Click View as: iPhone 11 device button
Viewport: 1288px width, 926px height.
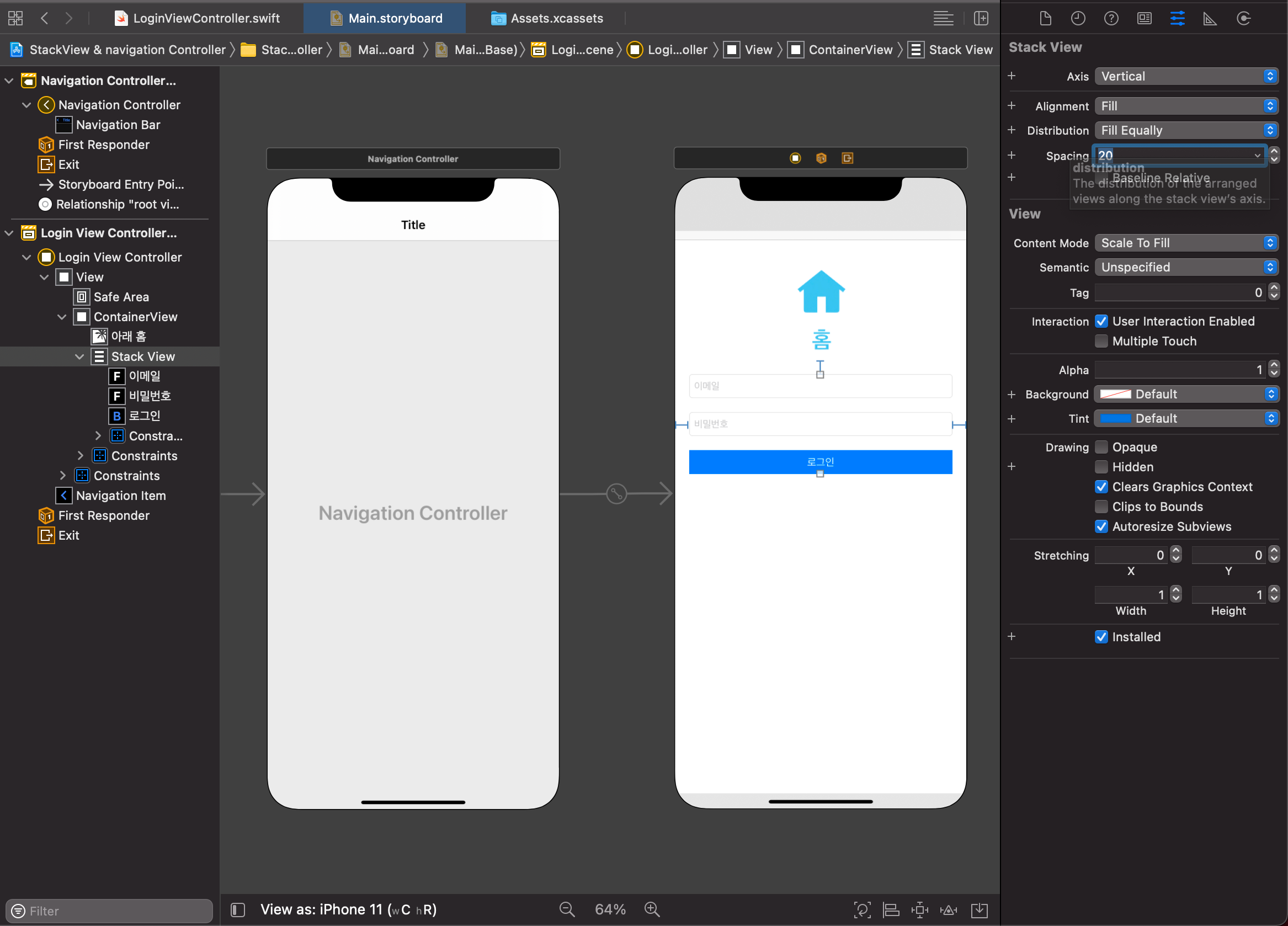[x=348, y=909]
